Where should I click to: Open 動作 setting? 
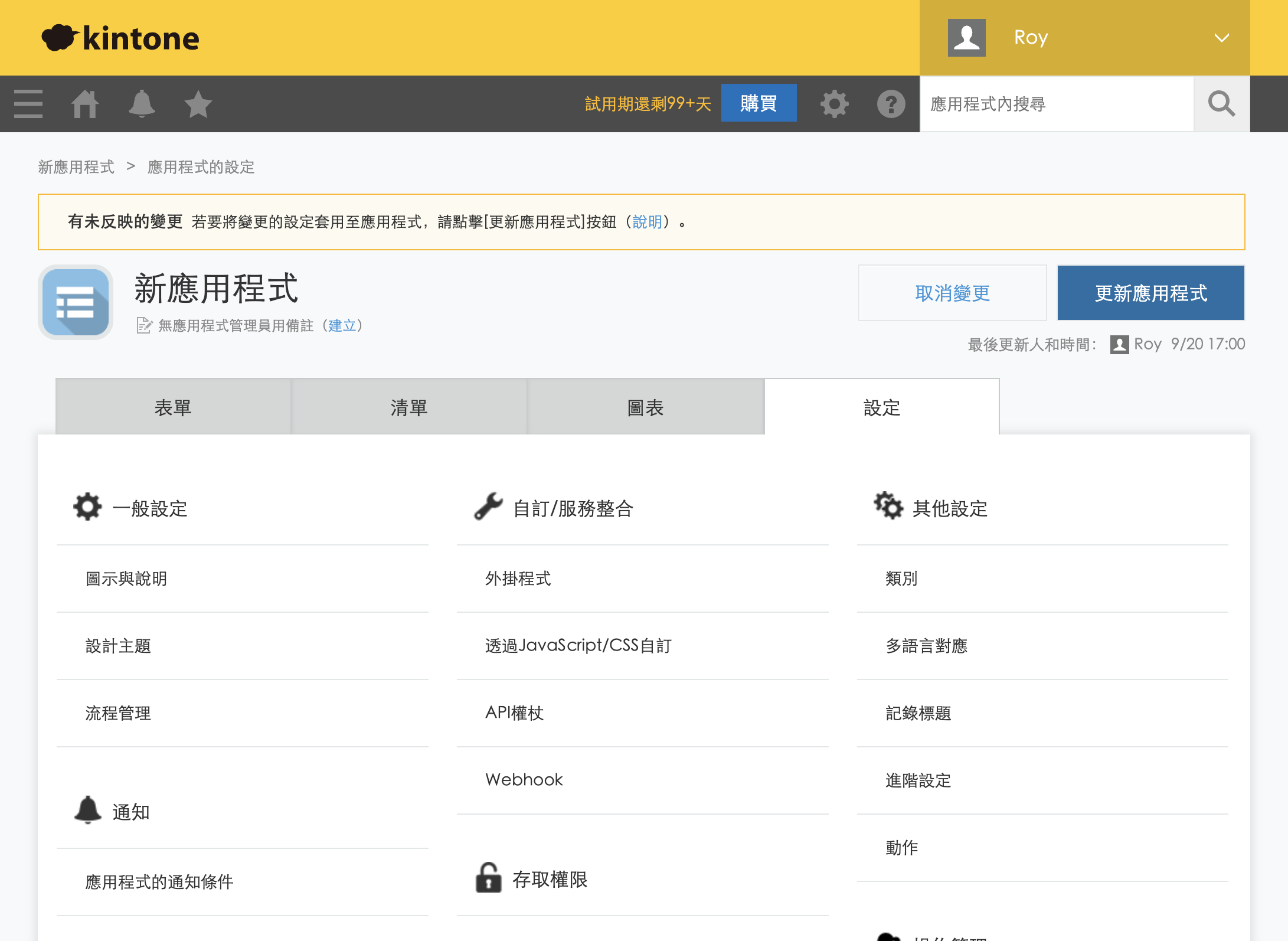pyautogui.click(x=1042, y=848)
